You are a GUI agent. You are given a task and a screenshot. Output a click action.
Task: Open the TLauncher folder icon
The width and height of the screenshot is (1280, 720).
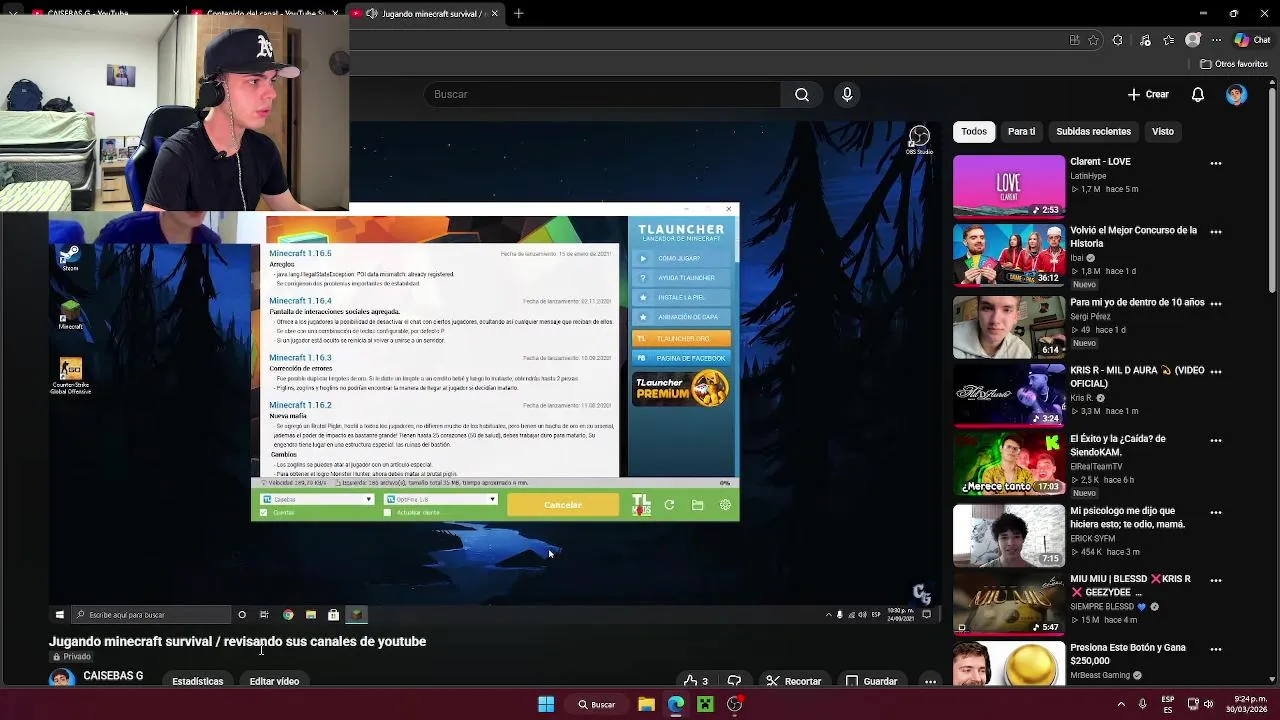point(697,505)
